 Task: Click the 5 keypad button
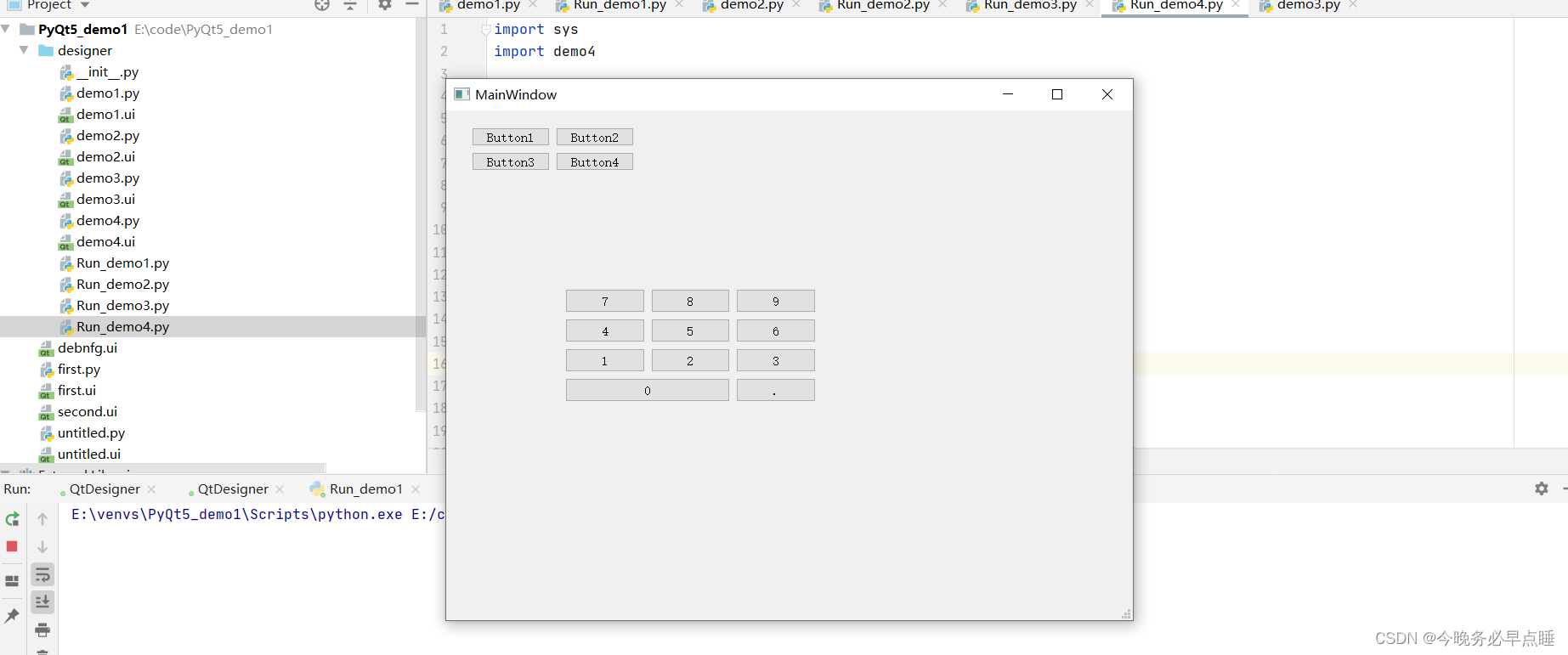(690, 331)
